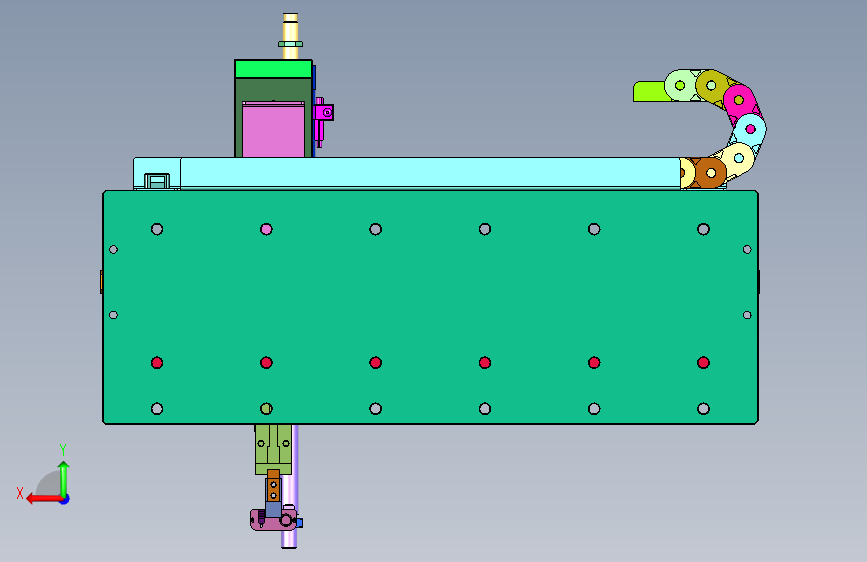Select the orange bracket with two holes
This screenshot has width=867, height=562.
tap(273, 486)
